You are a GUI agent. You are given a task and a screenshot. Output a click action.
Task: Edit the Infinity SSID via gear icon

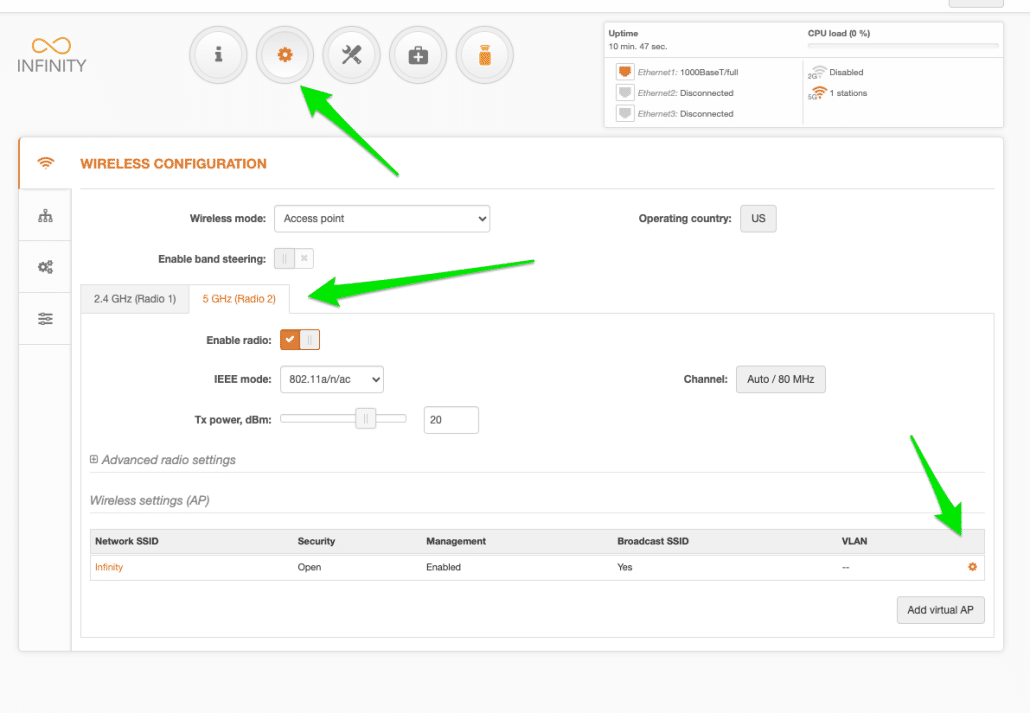(x=972, y=566)
